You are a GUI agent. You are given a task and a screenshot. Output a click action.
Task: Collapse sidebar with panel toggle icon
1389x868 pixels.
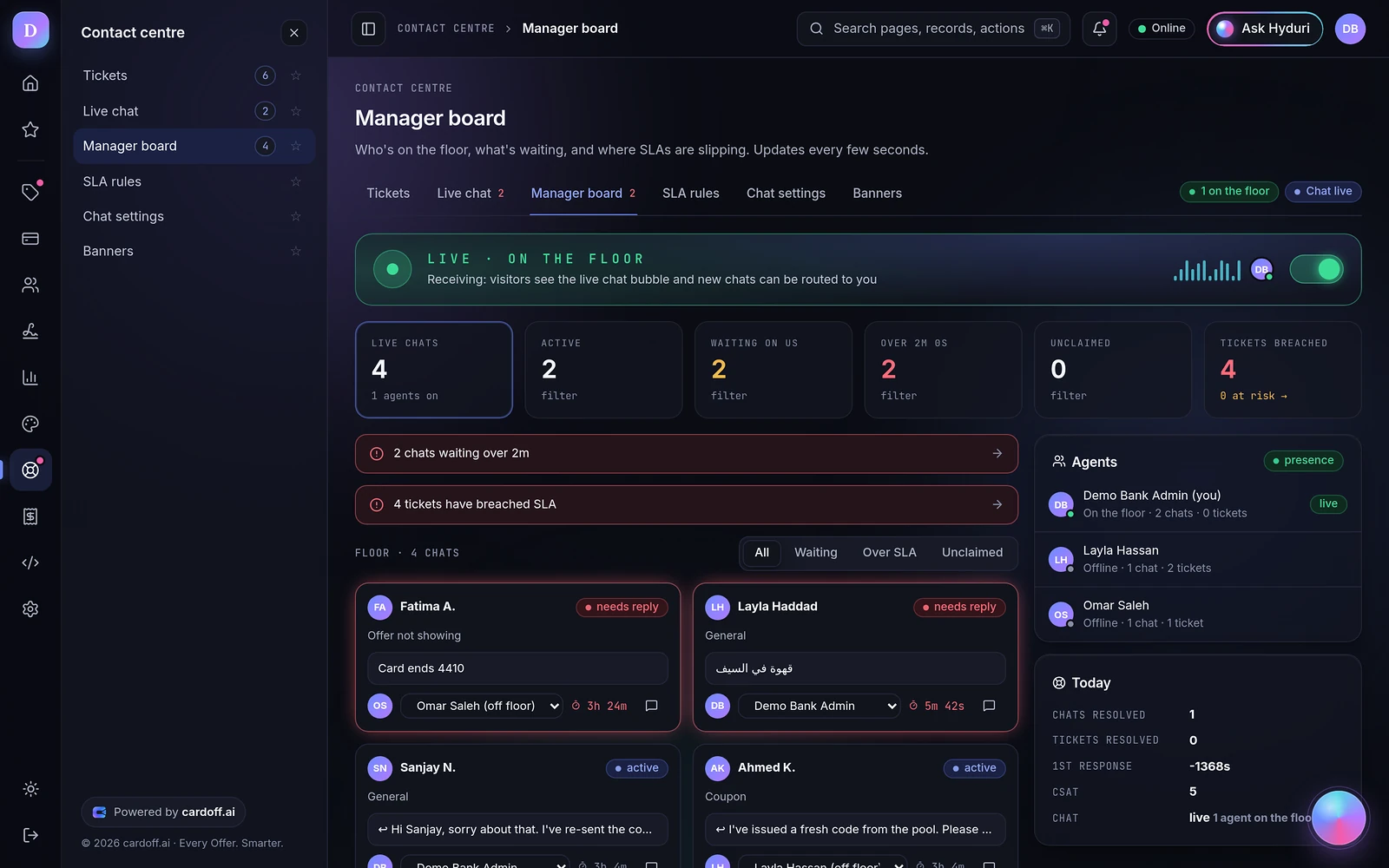coord(368,29)
